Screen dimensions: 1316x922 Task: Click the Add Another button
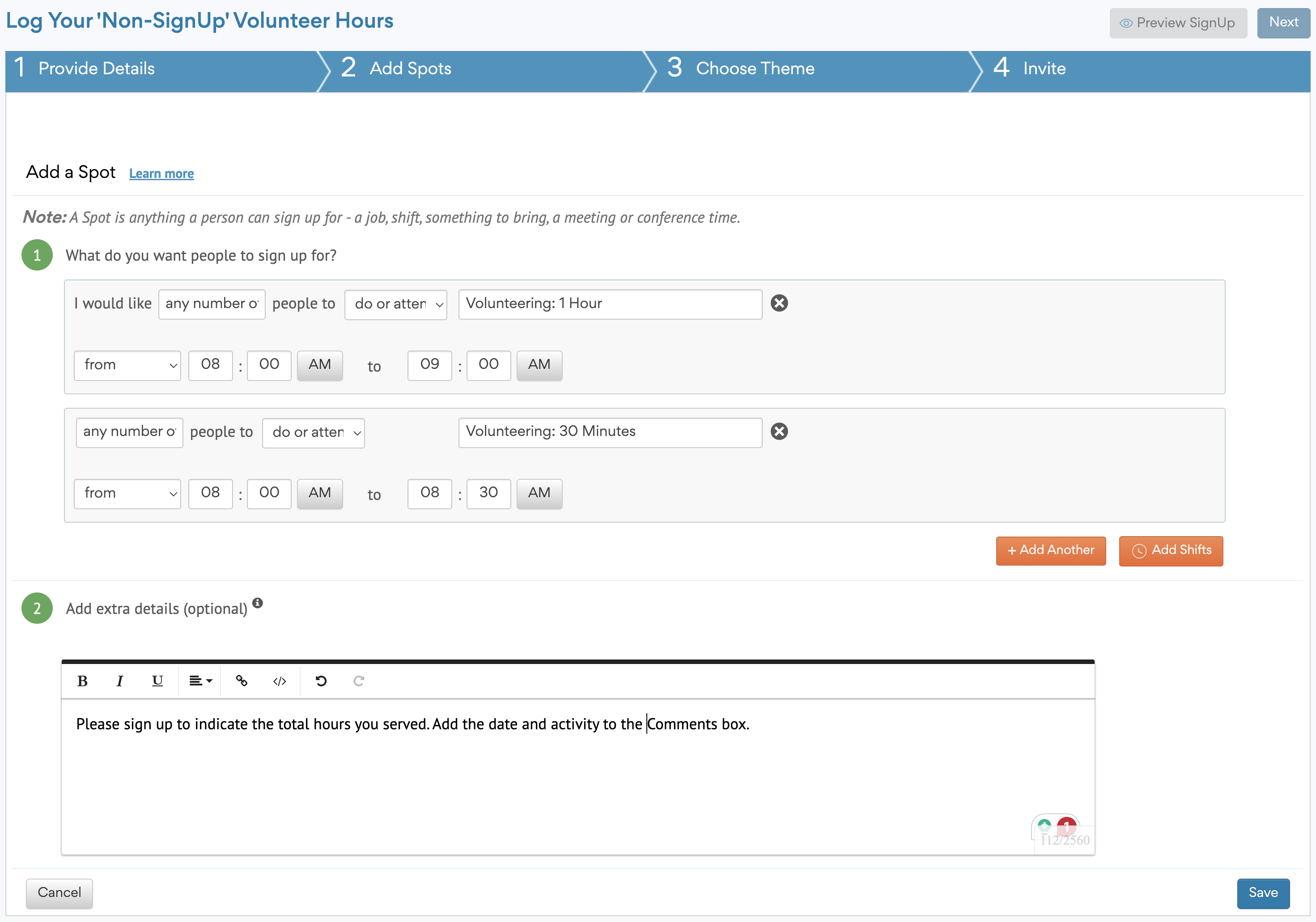tap(1051, 551)
